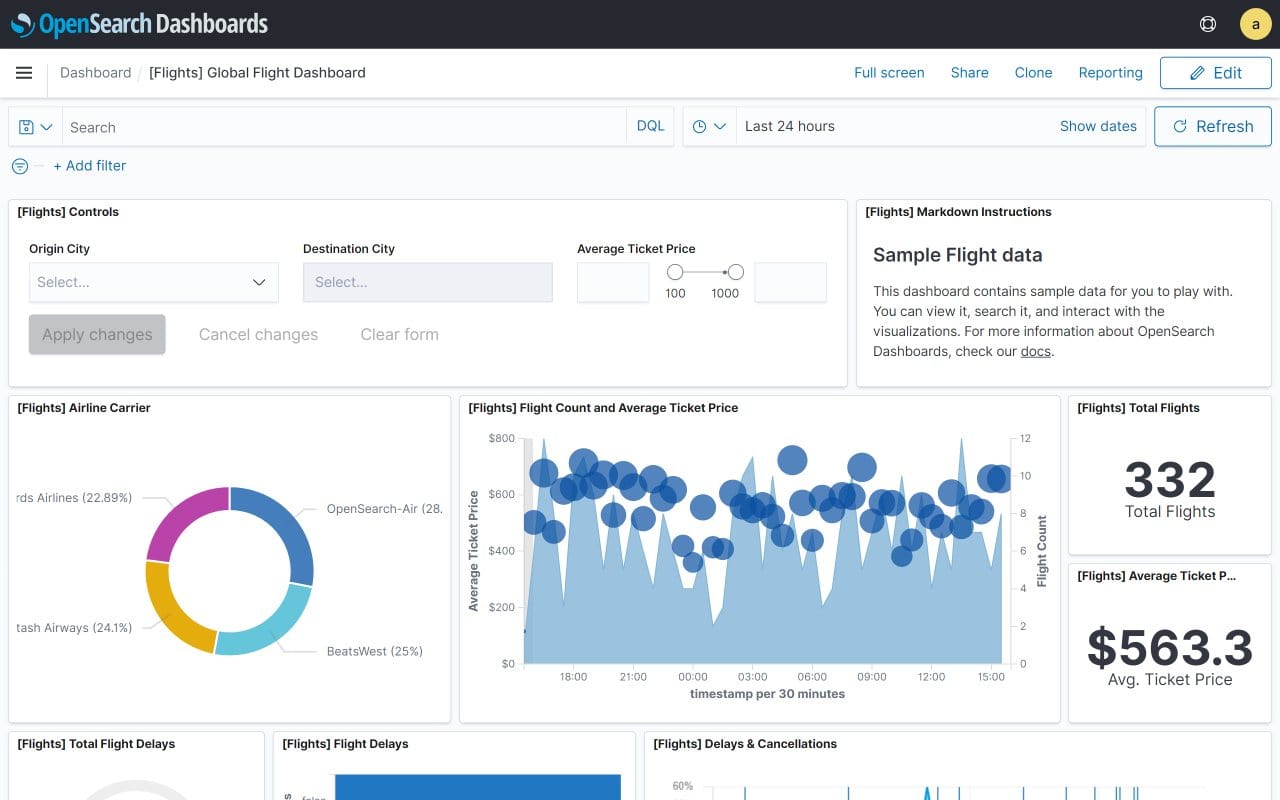The height and width of the screenshot is (800, 1280).
Task: Click the Clone link
Action: 1033,72
